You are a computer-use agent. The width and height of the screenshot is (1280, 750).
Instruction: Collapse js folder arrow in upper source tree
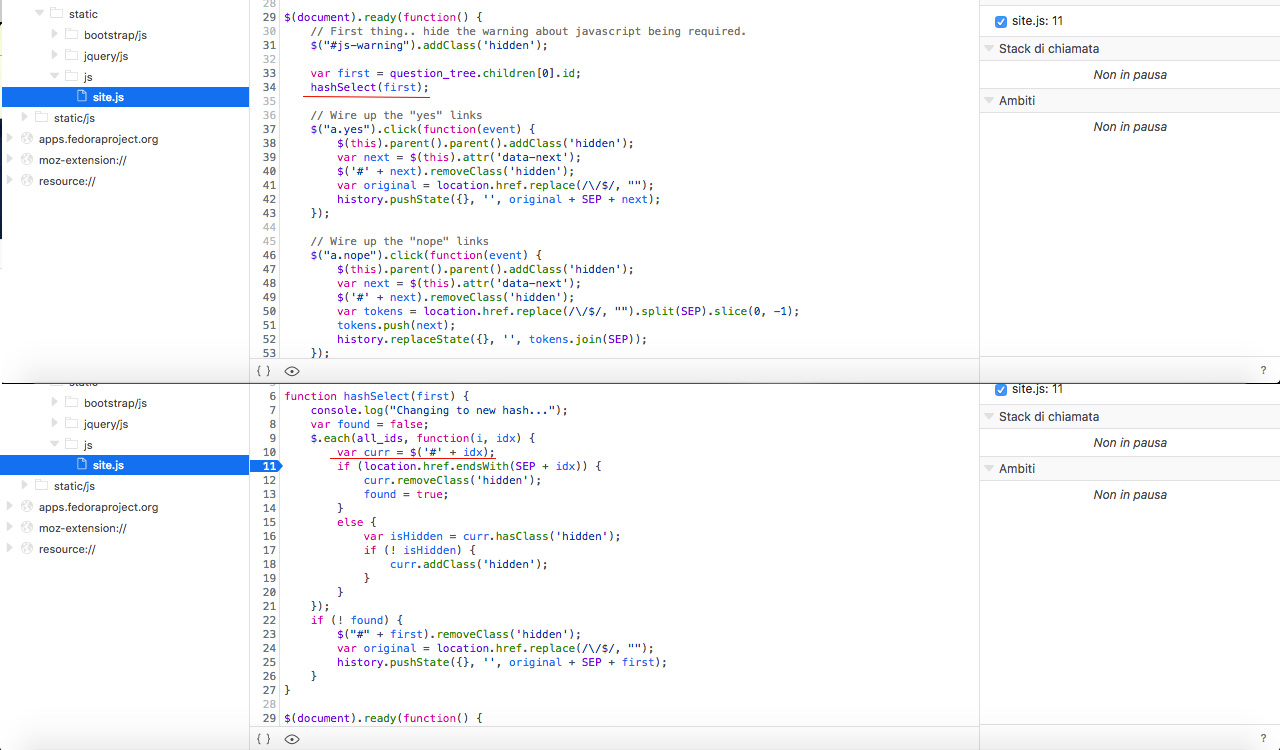[x=56, y=76]
